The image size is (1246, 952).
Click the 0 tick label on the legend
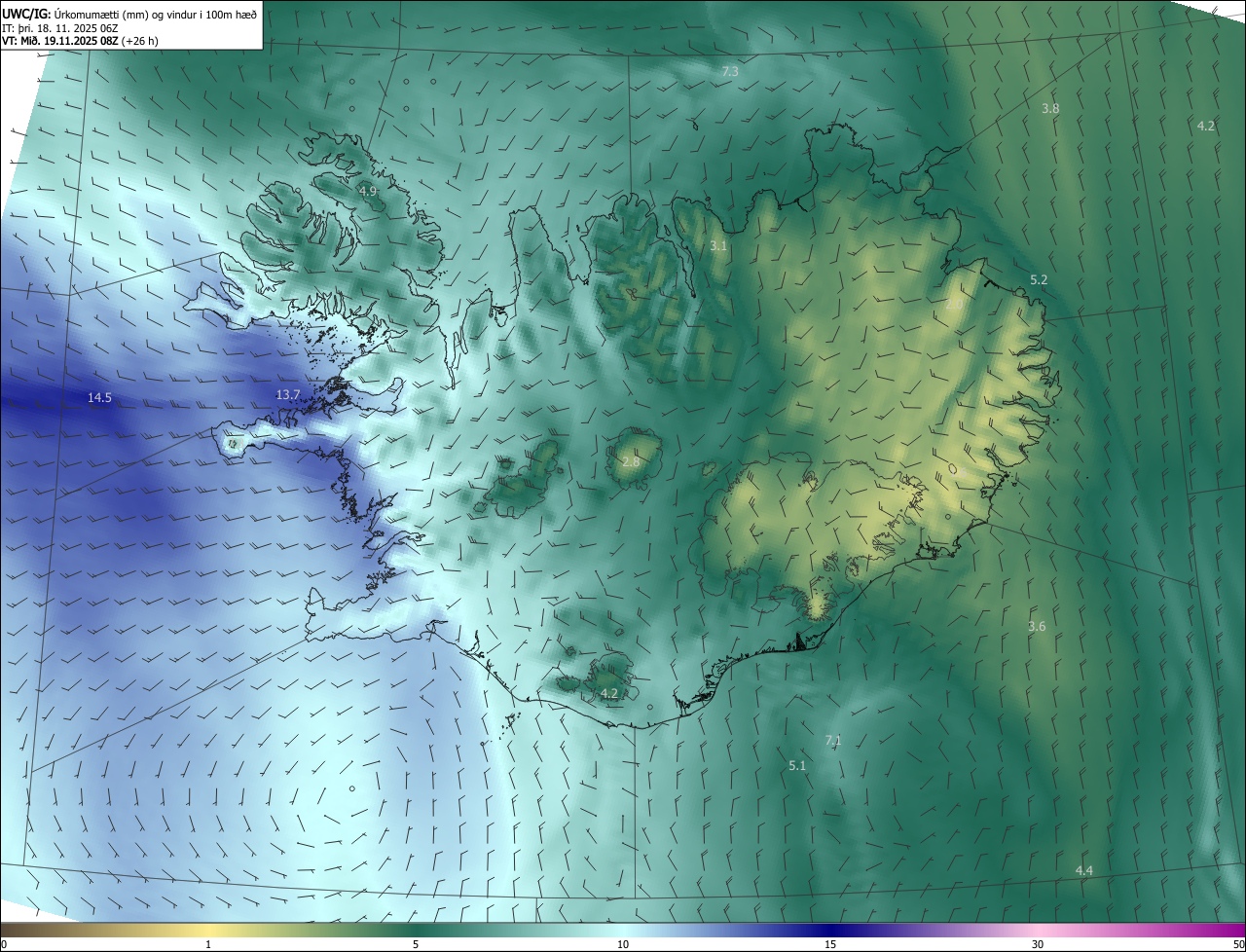(x=4, y=945)
